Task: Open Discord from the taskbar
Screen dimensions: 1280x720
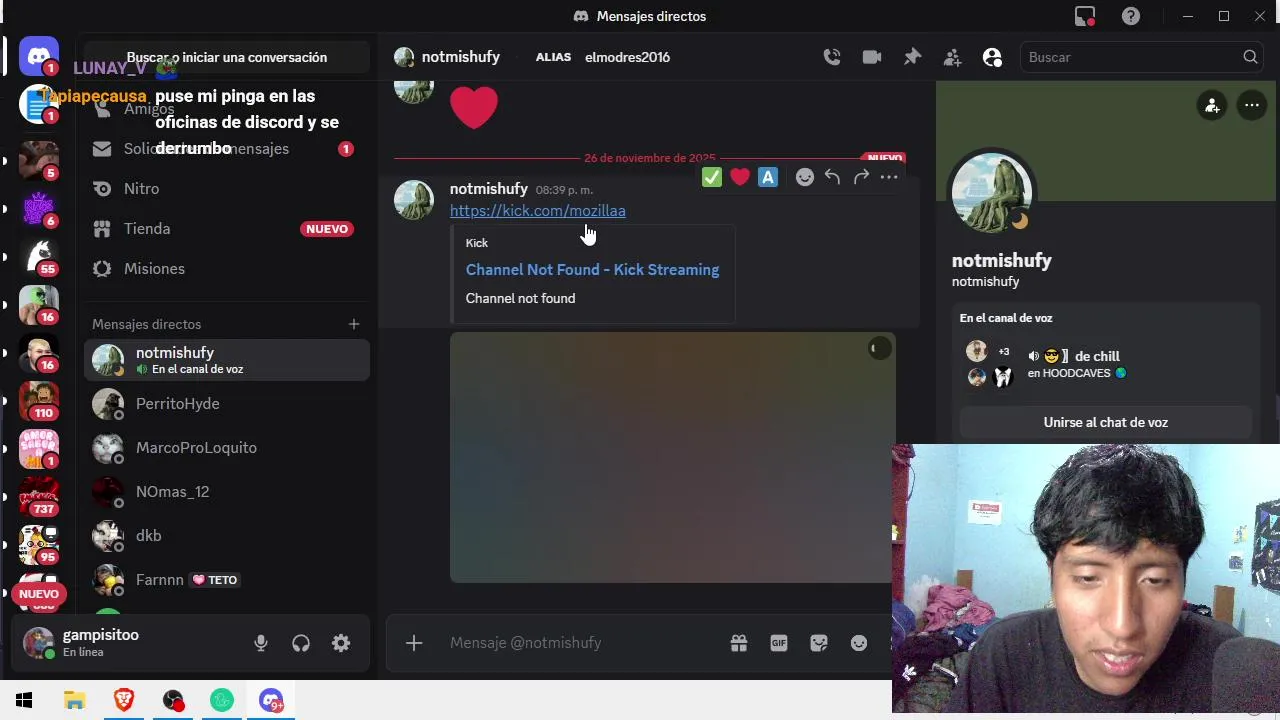Action: click(271, 701)
